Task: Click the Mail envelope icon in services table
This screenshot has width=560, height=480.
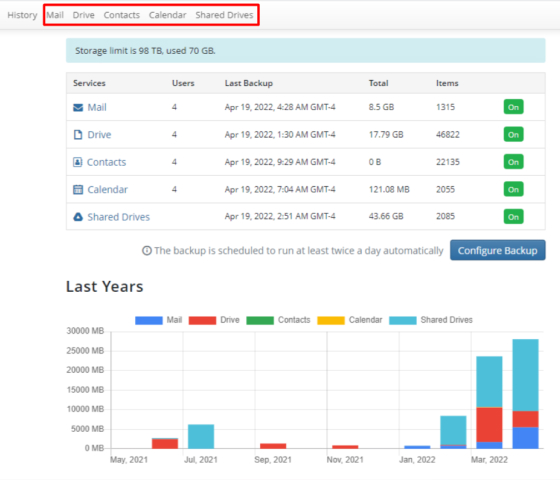Action: point(78,108)
